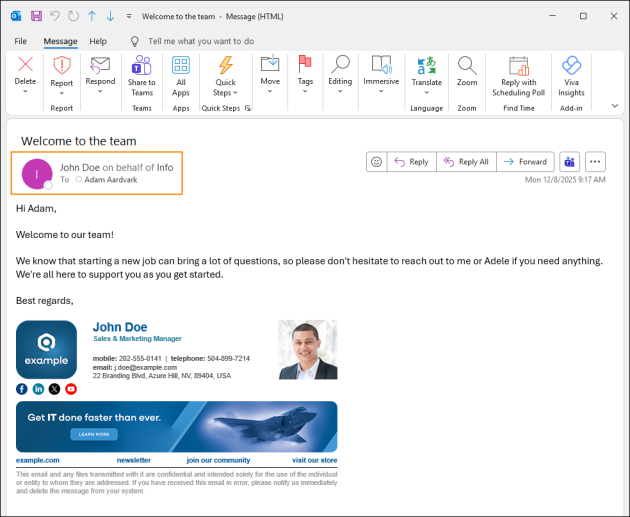The height and width of the screenshot is (517, 630).
Task: Click the Facebook icon in signature
Action: [x=22, y=389]
